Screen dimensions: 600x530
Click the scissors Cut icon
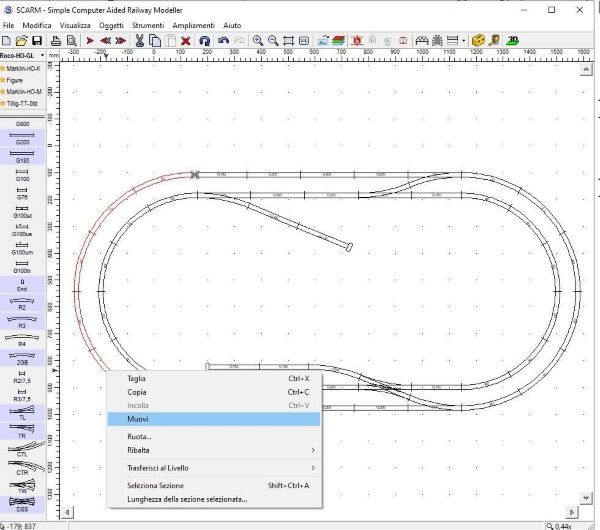click(140, 41)
